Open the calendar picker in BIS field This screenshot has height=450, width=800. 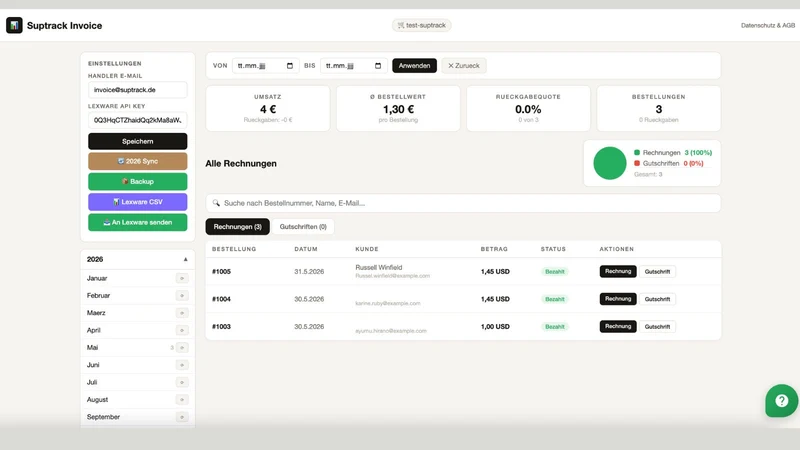coord(378,66)
